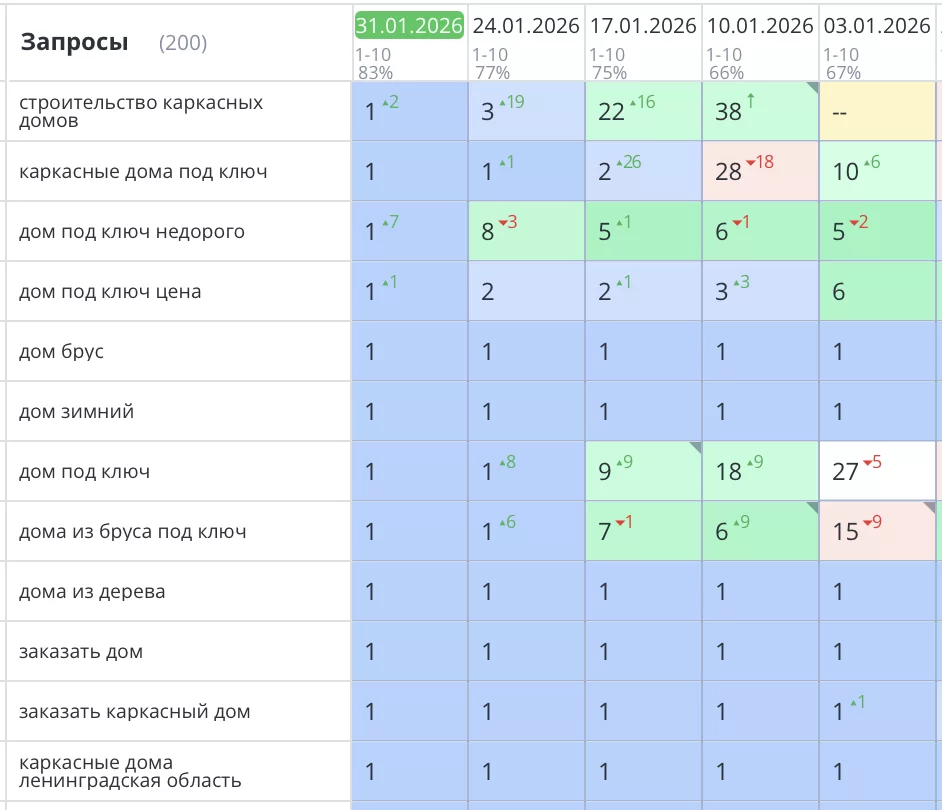This screenshot has height=810, width=942.
Task: Open 'каркасные дома ленинградская область' query
Action: pyautogui.click(x=130, y=771)
